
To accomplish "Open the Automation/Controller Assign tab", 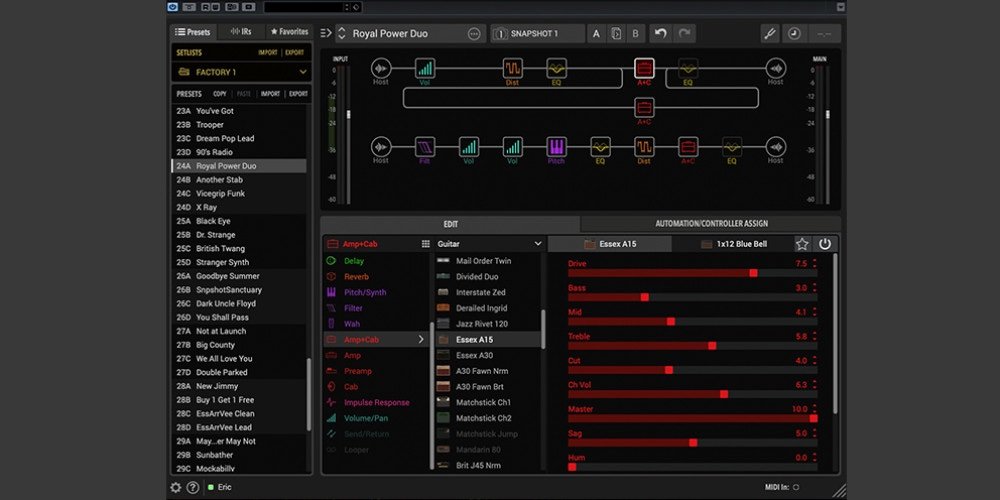I will pyautogui.click(x=711, y=223).
